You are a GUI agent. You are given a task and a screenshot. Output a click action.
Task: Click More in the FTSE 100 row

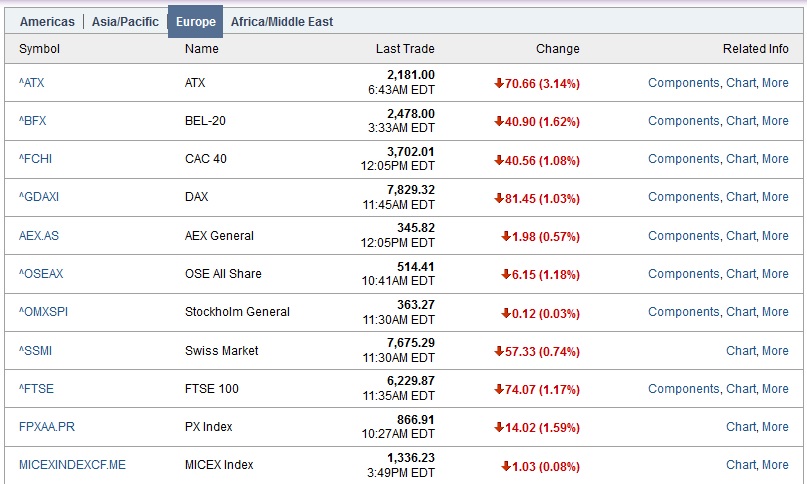pos(775,389)
